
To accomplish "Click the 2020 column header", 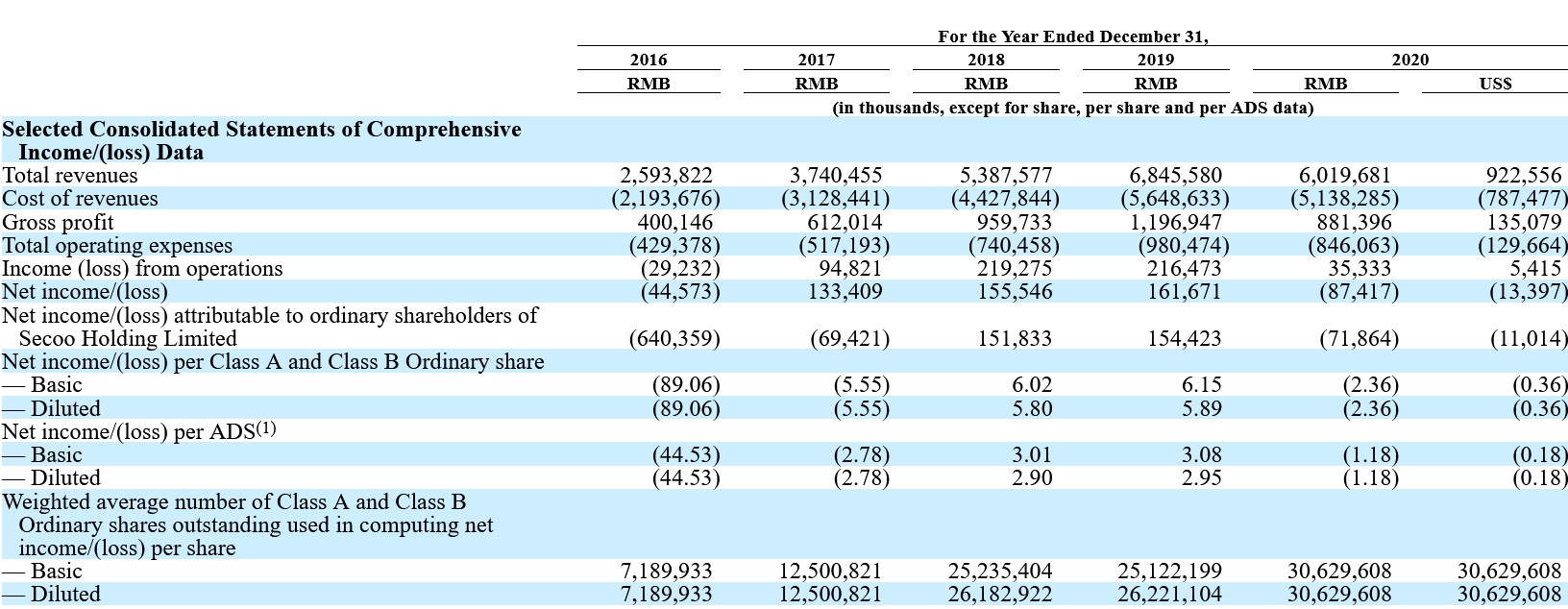I will (1410, 60).
